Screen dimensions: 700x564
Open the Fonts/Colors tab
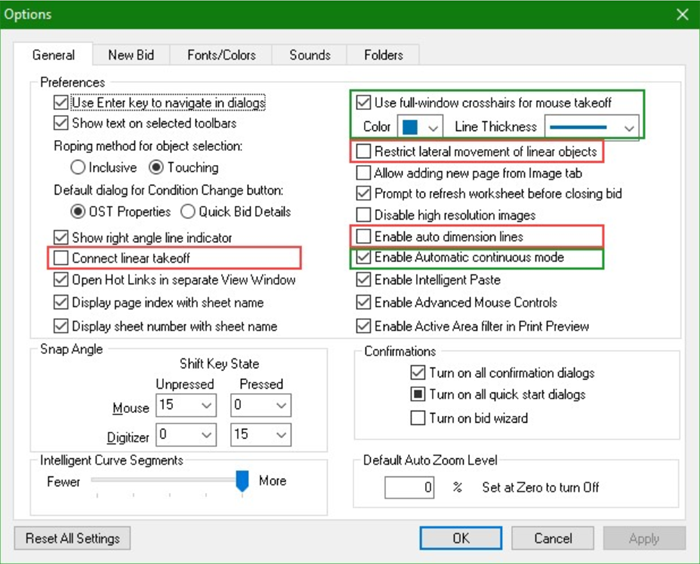(221, 55)
